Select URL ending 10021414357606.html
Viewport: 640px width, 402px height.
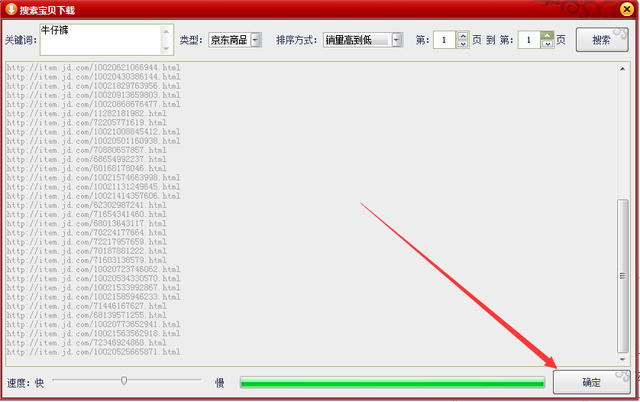[93, 196]
